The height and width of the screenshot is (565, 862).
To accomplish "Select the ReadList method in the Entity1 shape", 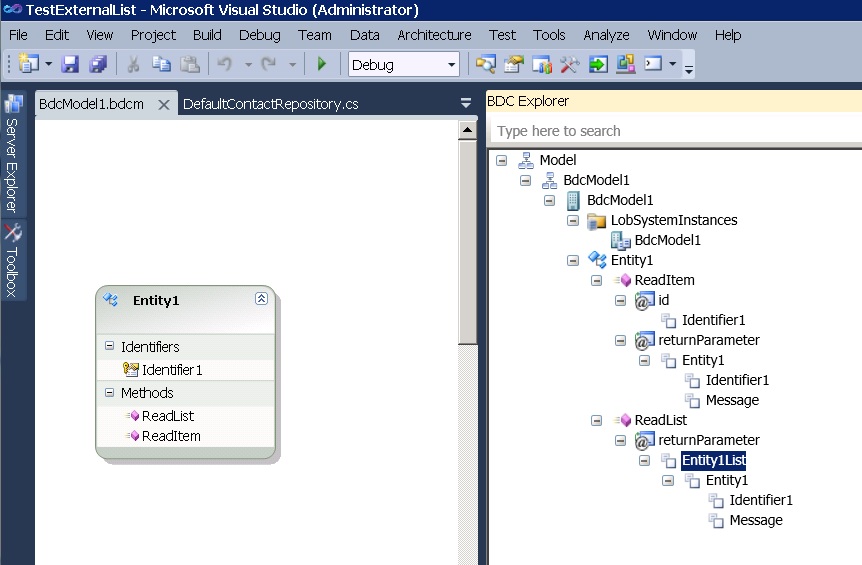I will point(168,416).
